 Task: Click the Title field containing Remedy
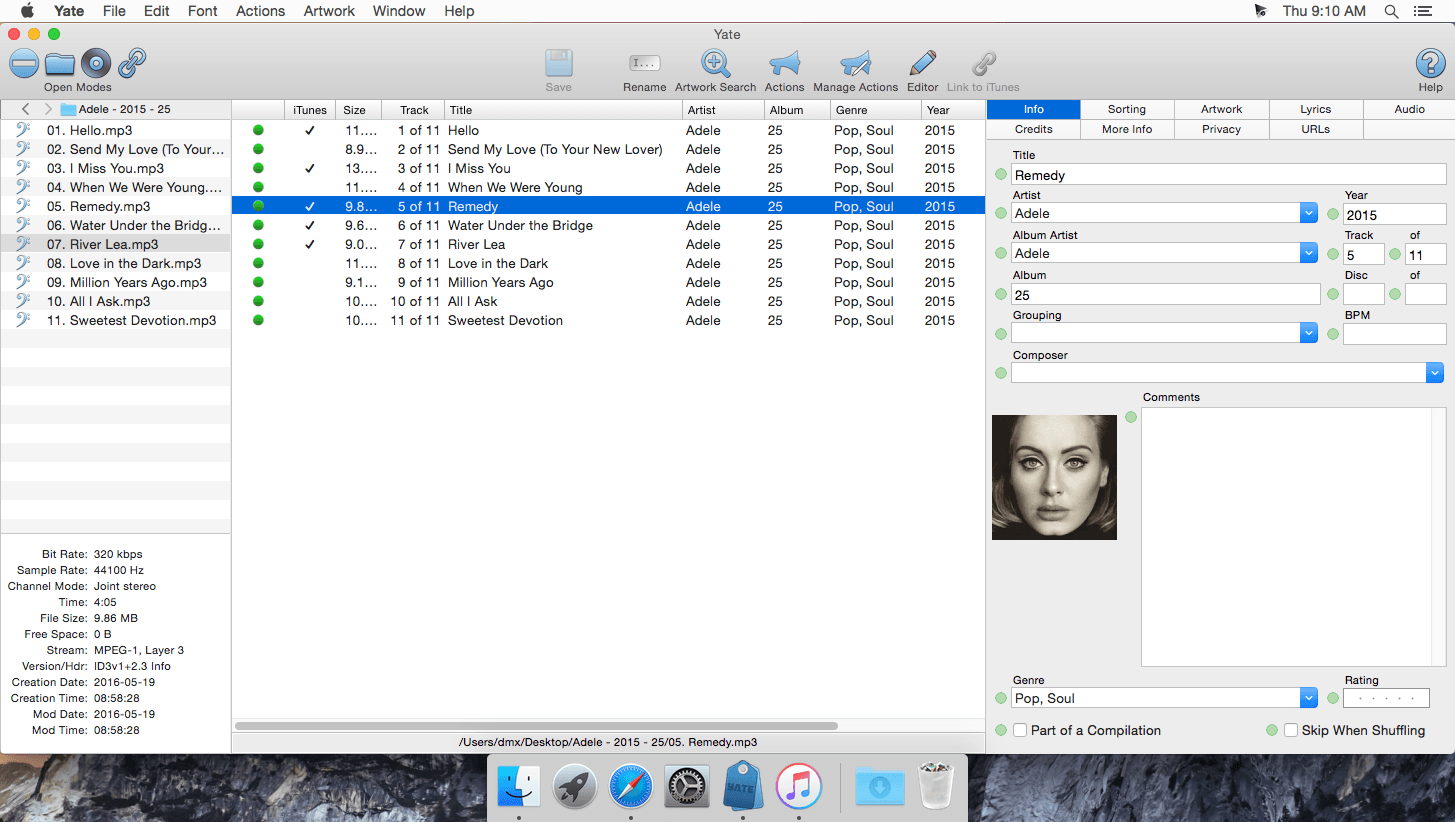click(1229, 175)
